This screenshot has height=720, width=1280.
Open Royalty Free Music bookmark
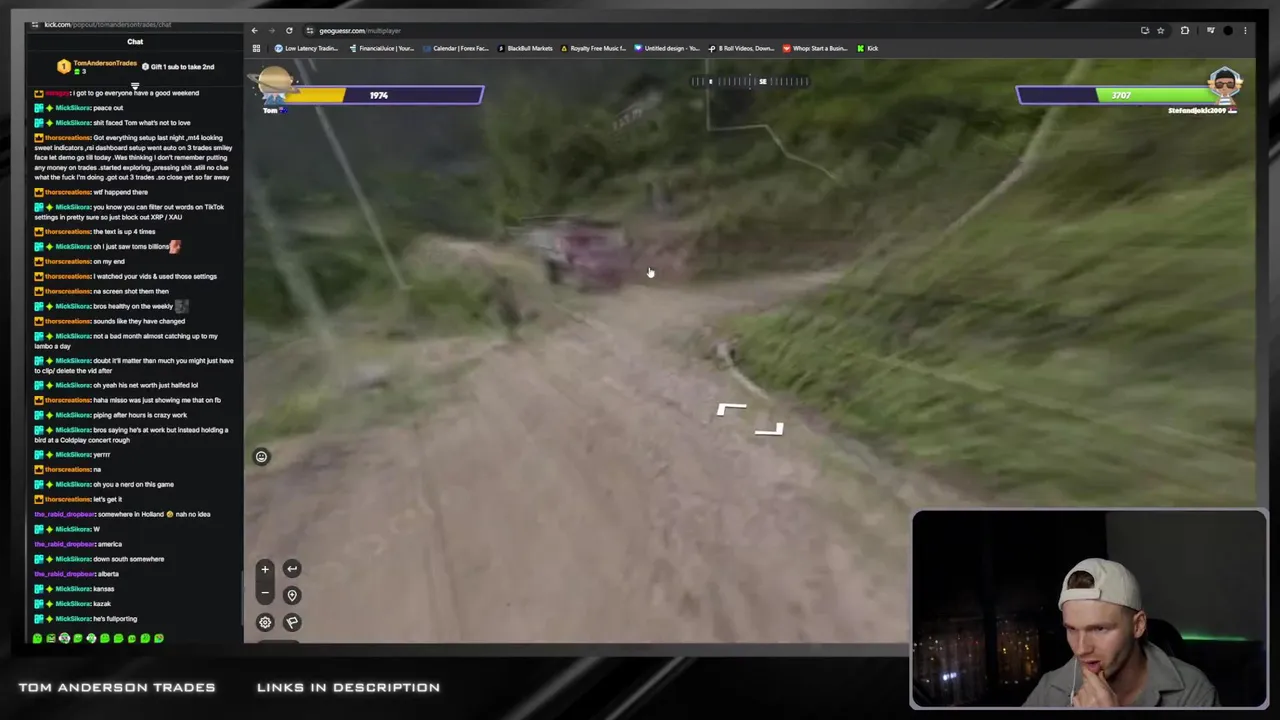(x=594, y=48)
